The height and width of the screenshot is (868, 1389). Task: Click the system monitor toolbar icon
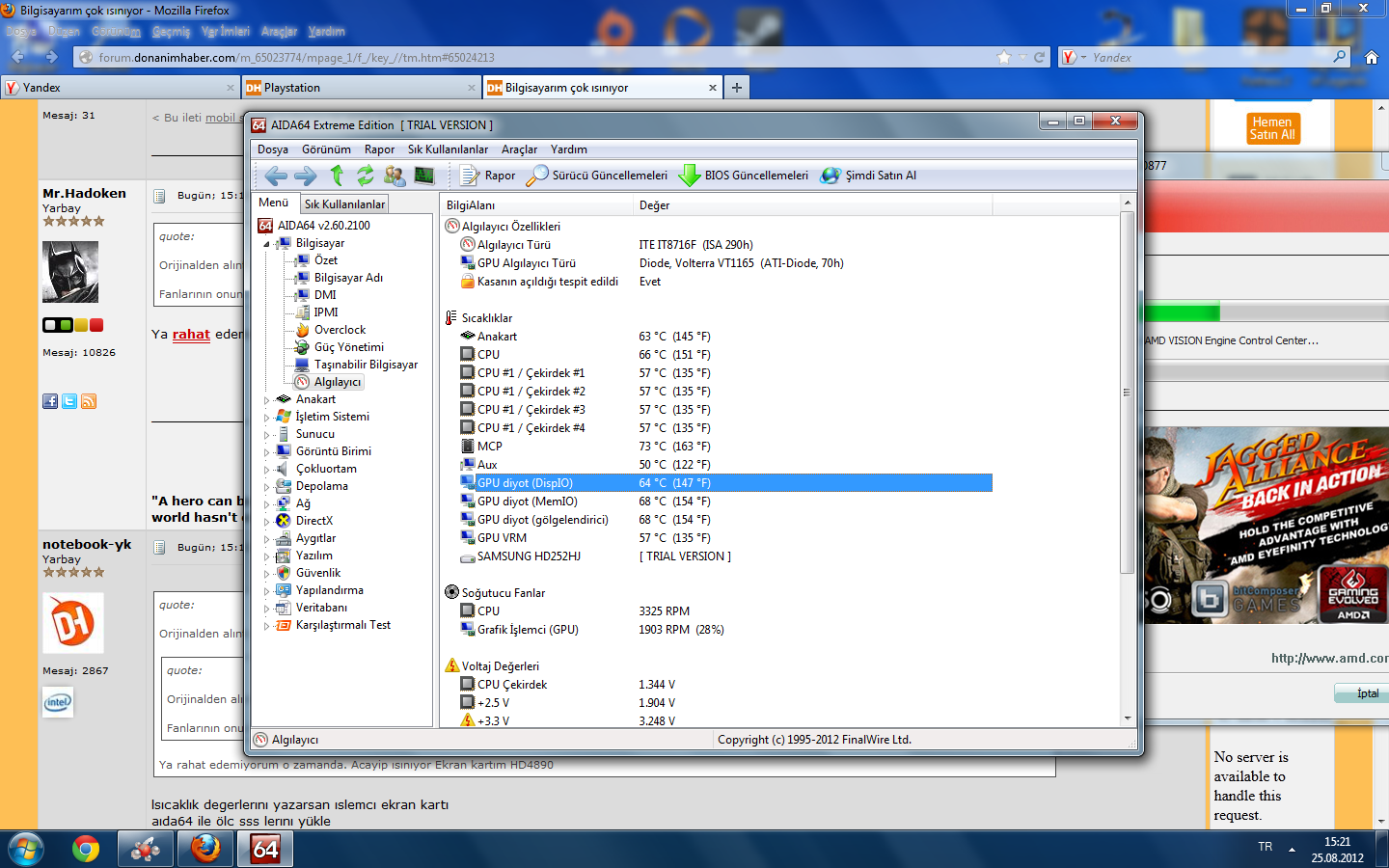point(423,175)
